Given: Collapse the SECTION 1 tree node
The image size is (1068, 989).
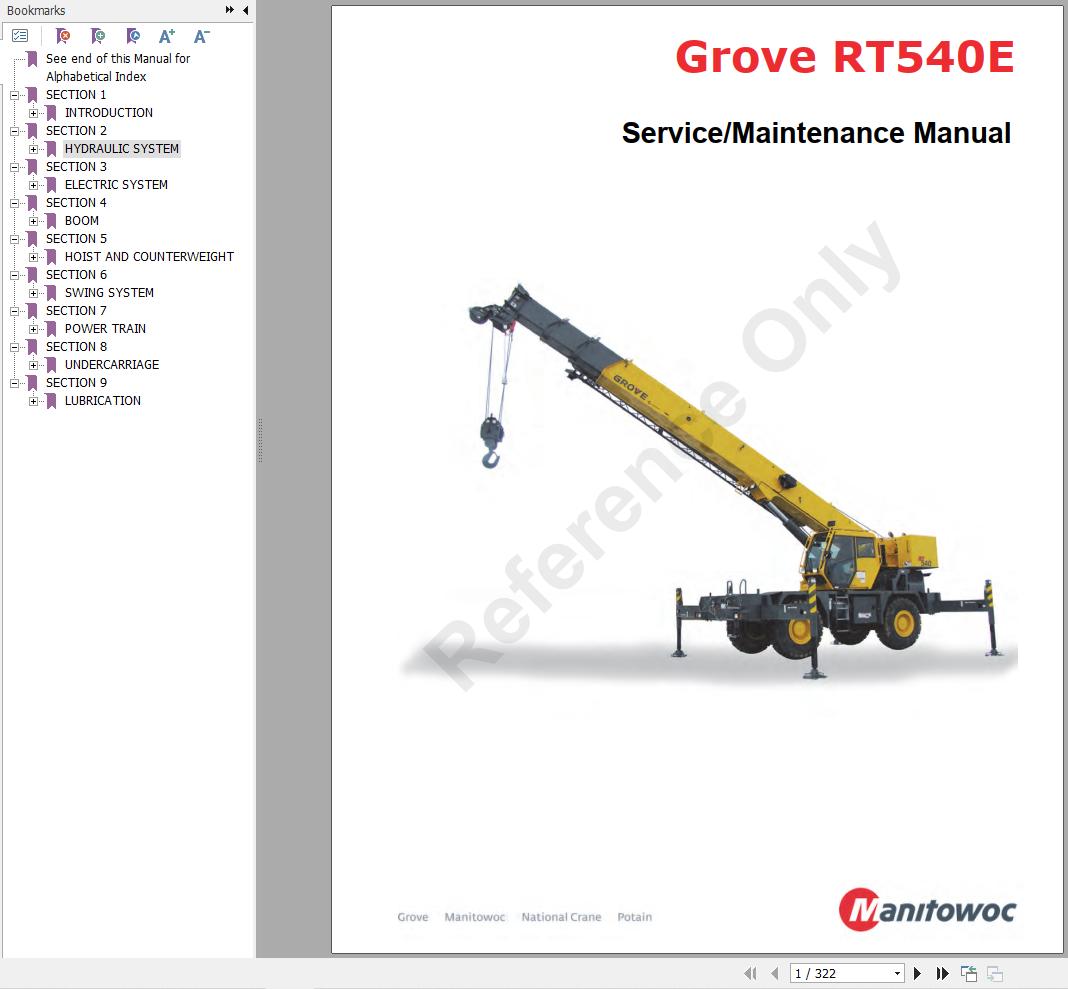Looking at the screenshot, I should click(15, 95).
